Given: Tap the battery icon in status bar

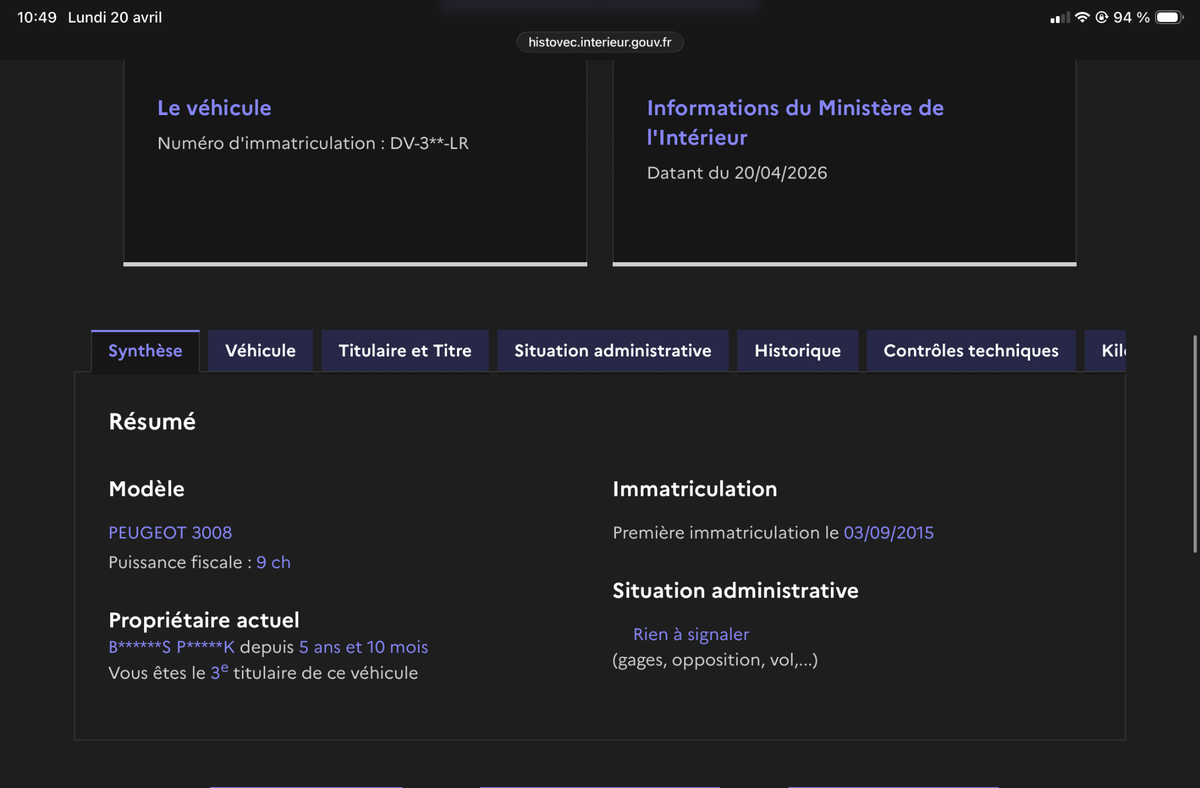Looking at the screenshot, I should 1169,18.
